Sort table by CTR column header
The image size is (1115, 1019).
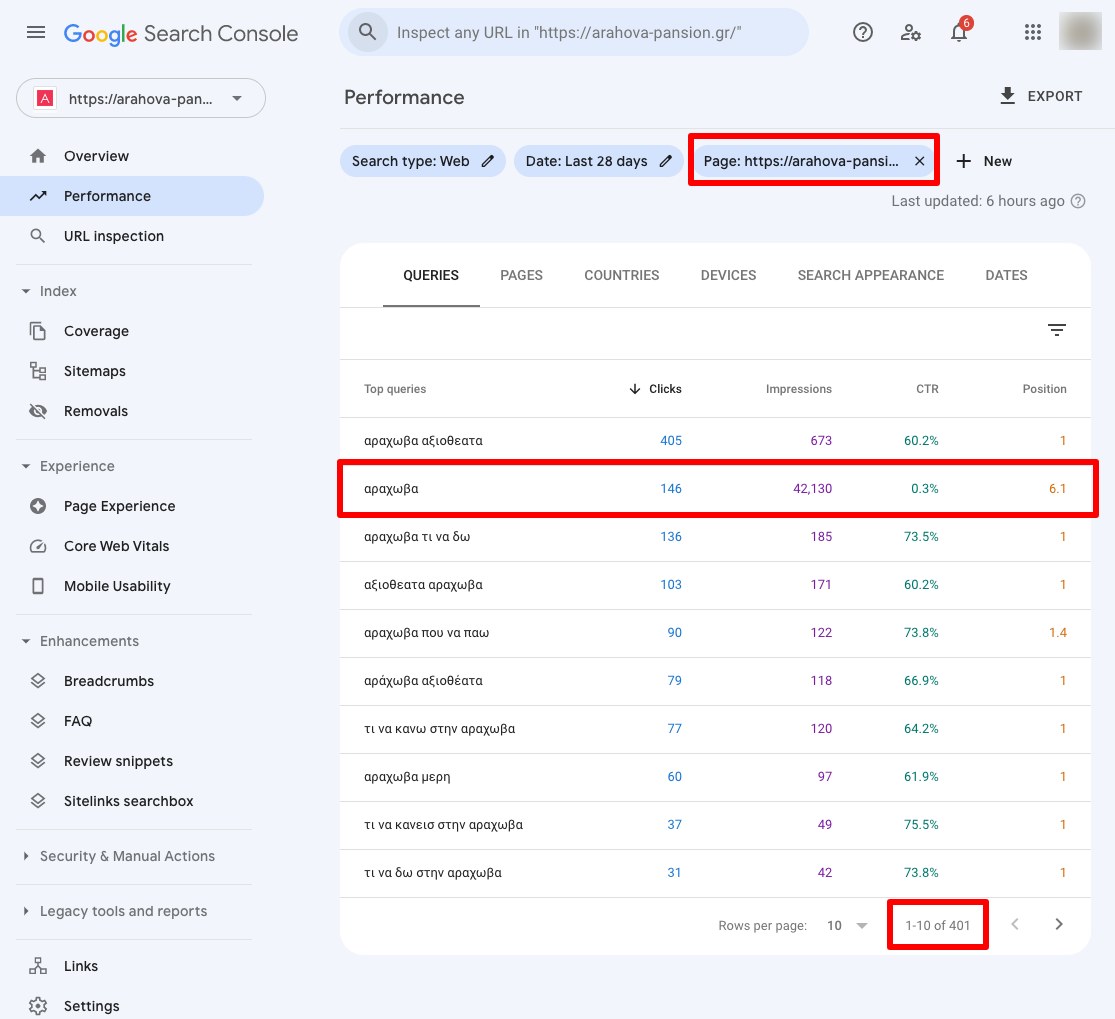coord(927,389)
